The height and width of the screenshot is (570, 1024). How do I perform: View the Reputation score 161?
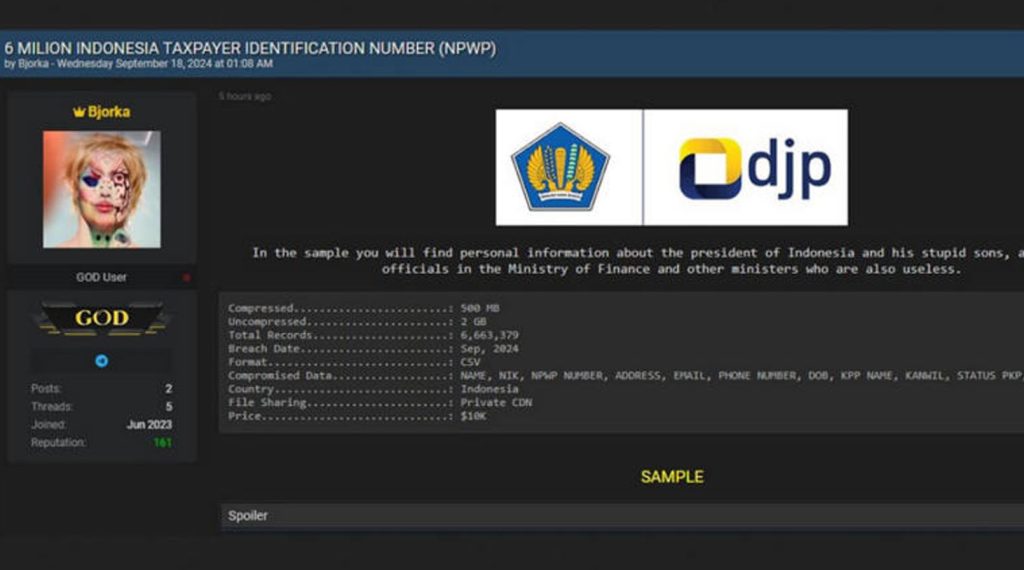point(163,443)
